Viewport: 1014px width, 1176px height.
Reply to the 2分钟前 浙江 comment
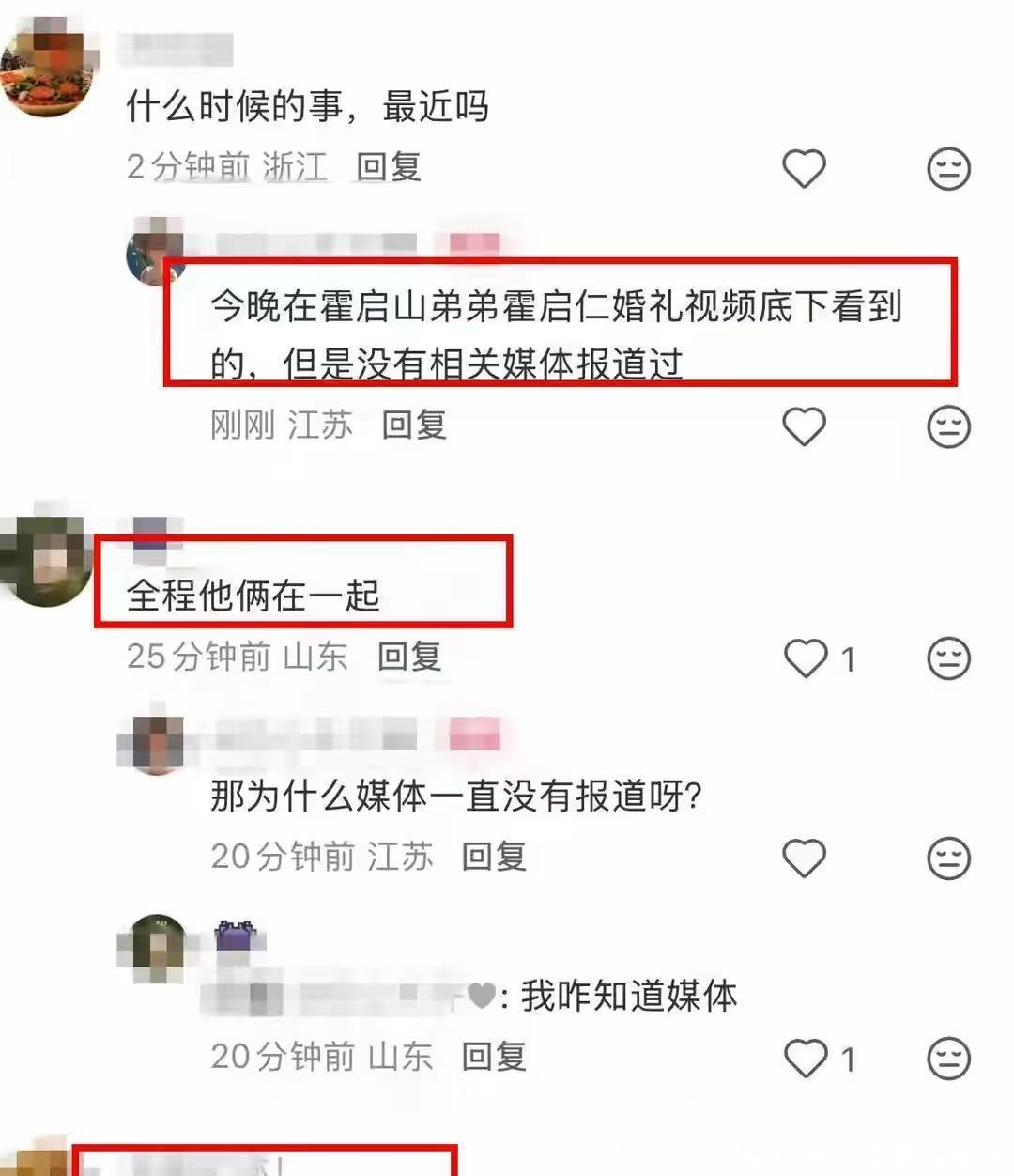pos(388,167)
